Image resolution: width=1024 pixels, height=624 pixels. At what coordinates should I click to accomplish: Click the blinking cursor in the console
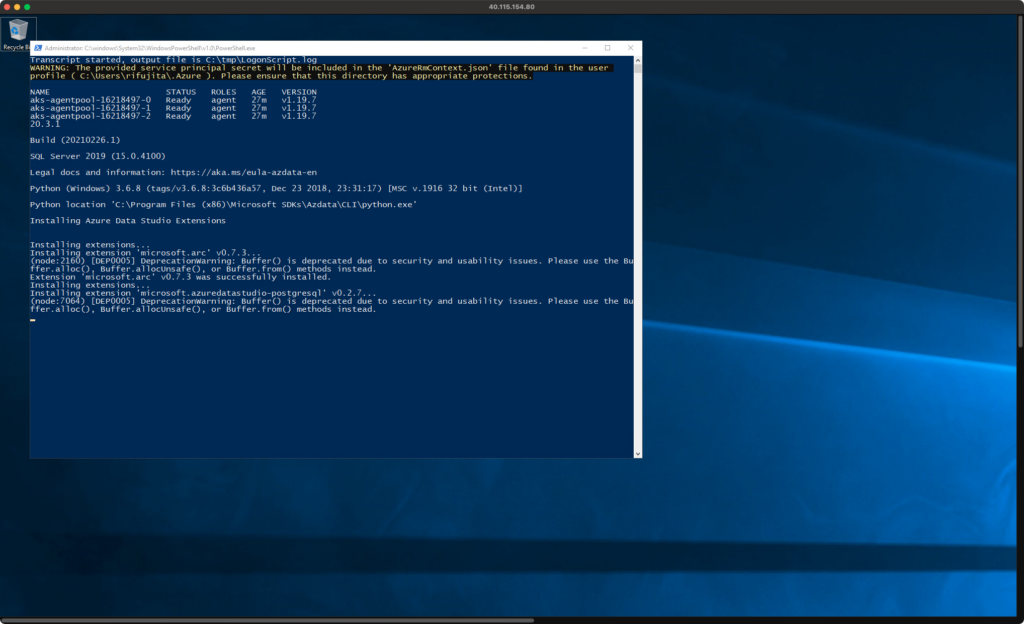click(33, 320)
